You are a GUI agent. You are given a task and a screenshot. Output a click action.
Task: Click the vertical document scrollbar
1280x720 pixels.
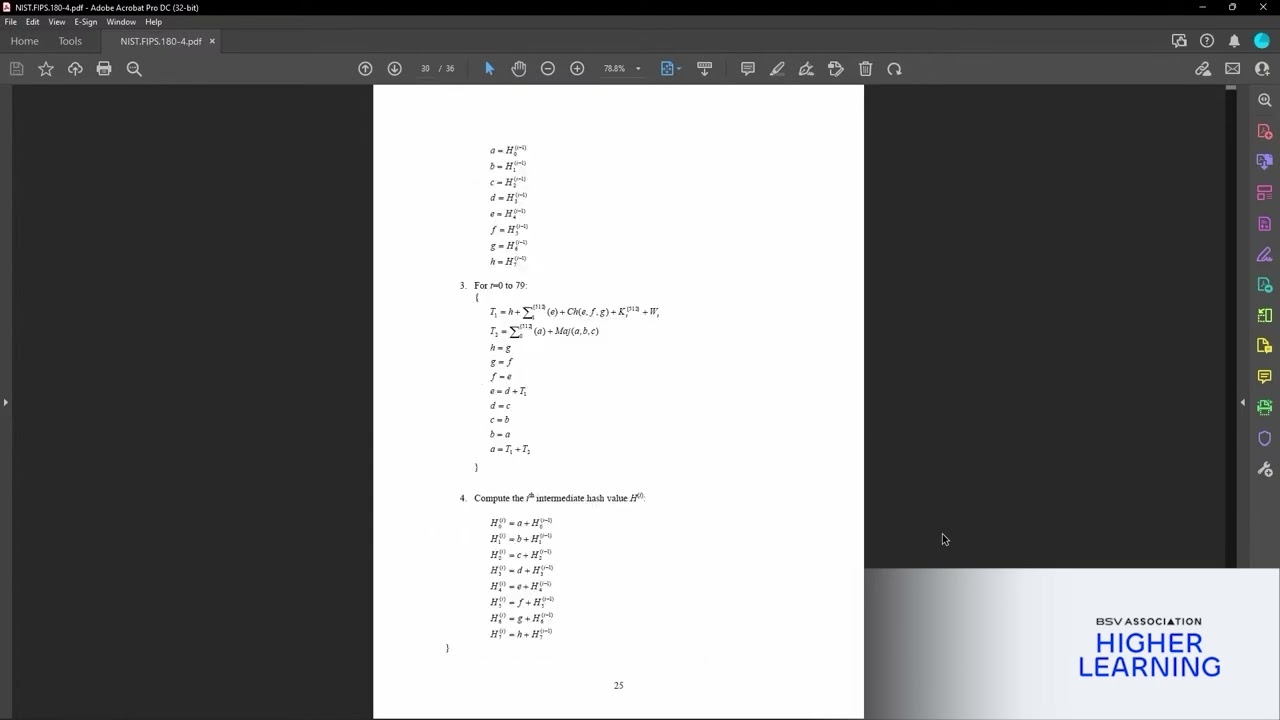(x=1231, y=327)
